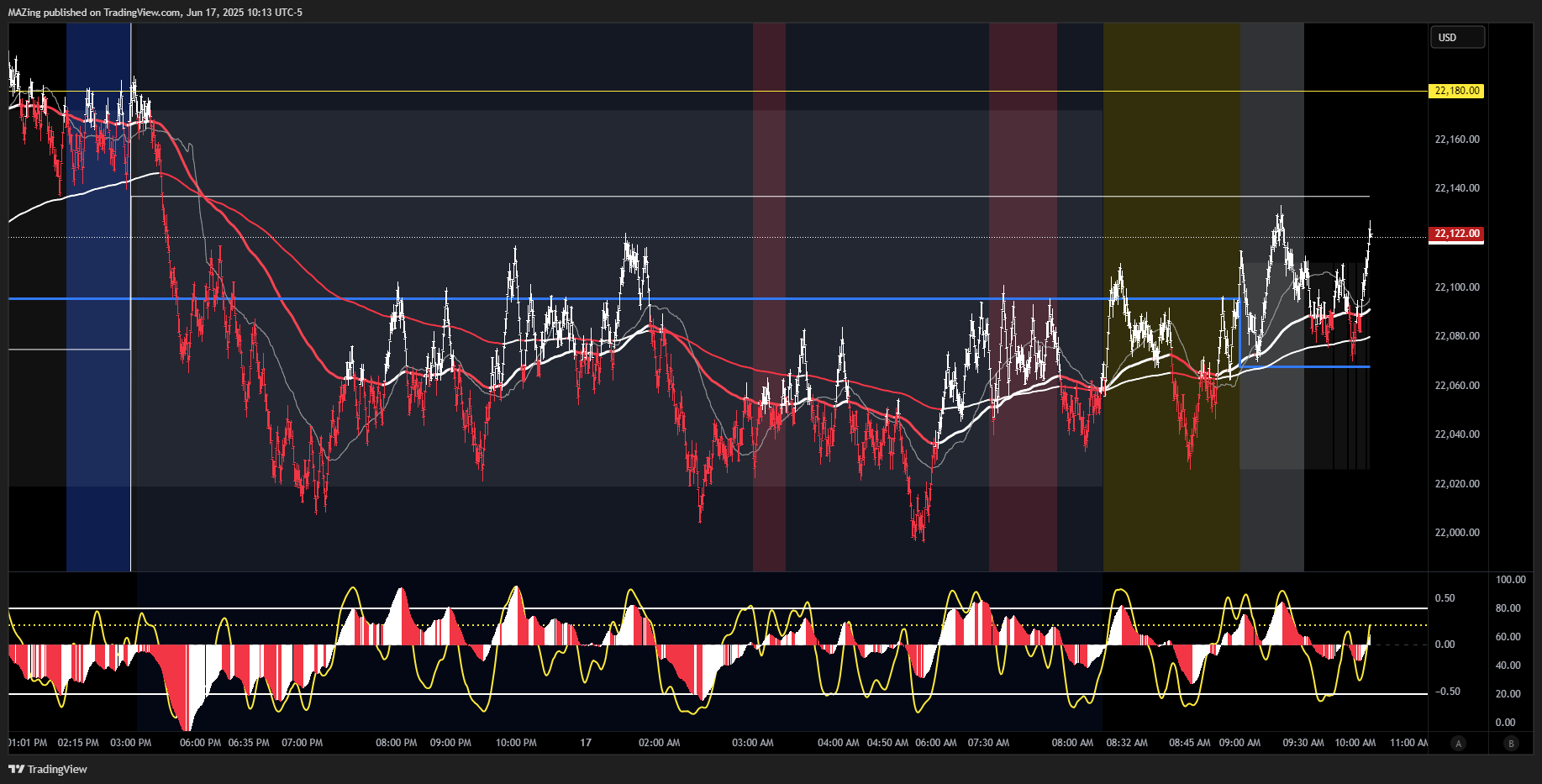Click the 22,020.00 price axis label

1457,484
